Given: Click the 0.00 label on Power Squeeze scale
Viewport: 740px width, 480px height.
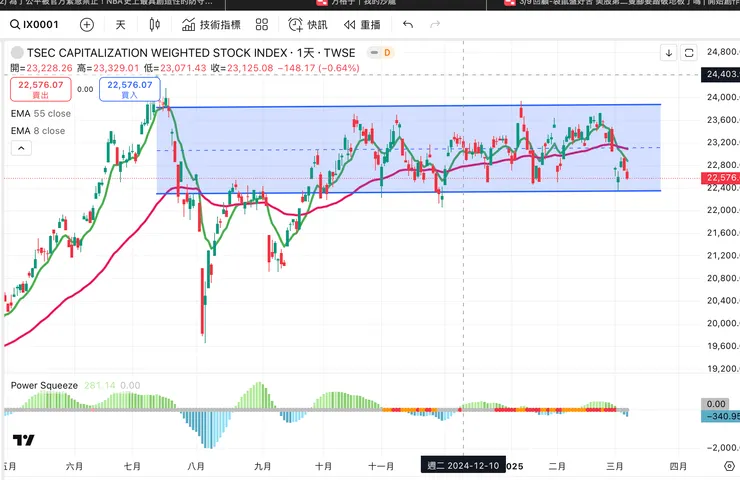Looking at the screenshot, I should tap(716, 404).
